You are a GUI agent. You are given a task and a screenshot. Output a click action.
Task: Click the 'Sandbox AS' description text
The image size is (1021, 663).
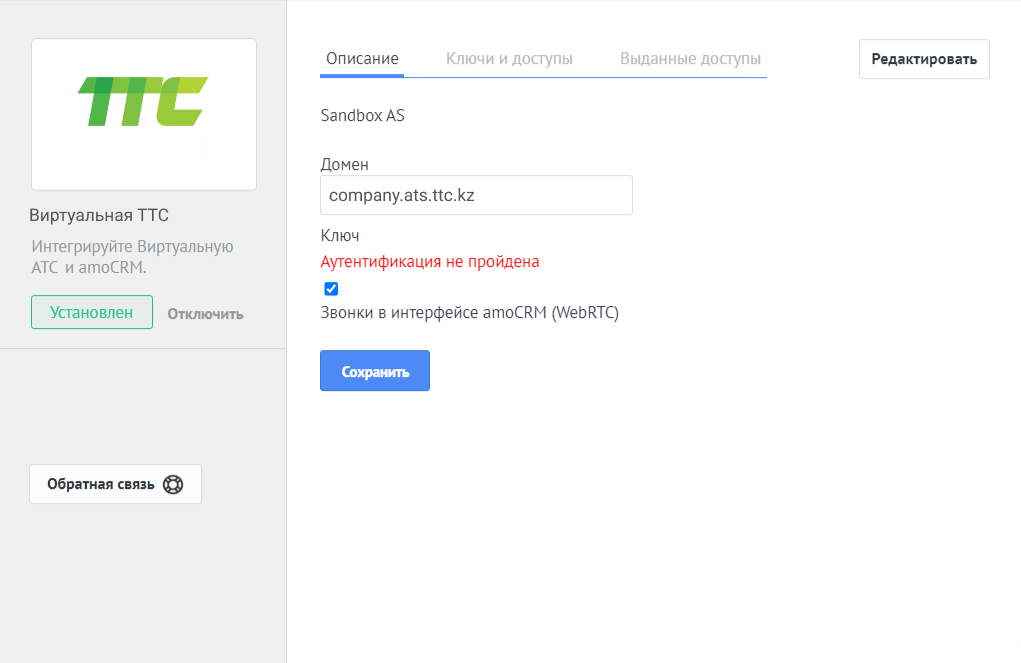363,115
